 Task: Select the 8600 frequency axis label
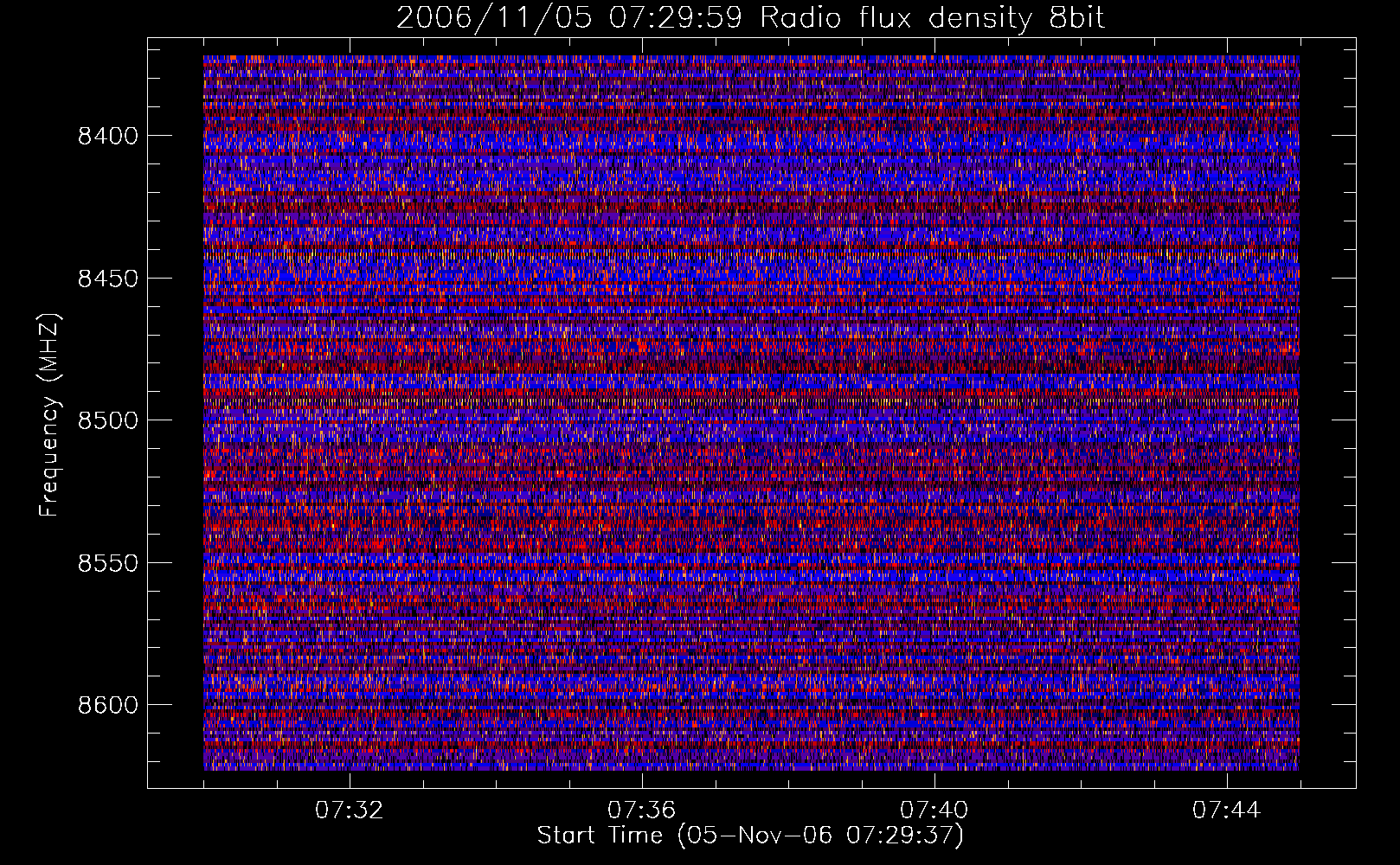point(107,705)
